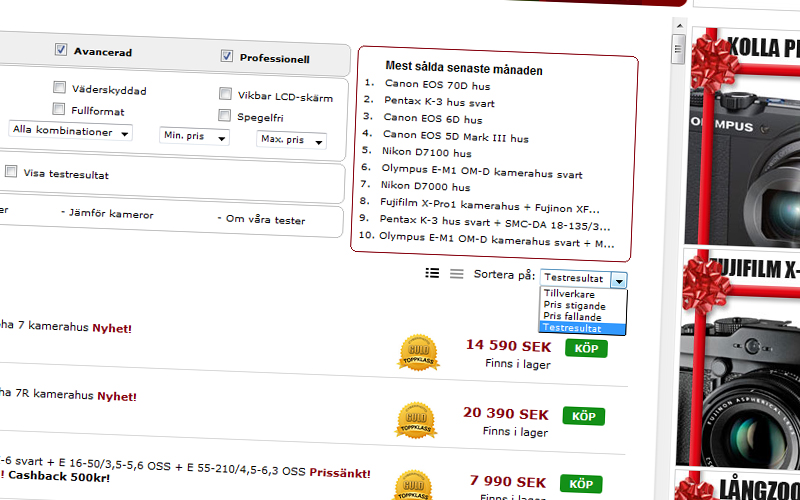The height and width of the screenshot is (500, 800).
Task: Click scrollbar up arrow
Action: click(679, 26)
